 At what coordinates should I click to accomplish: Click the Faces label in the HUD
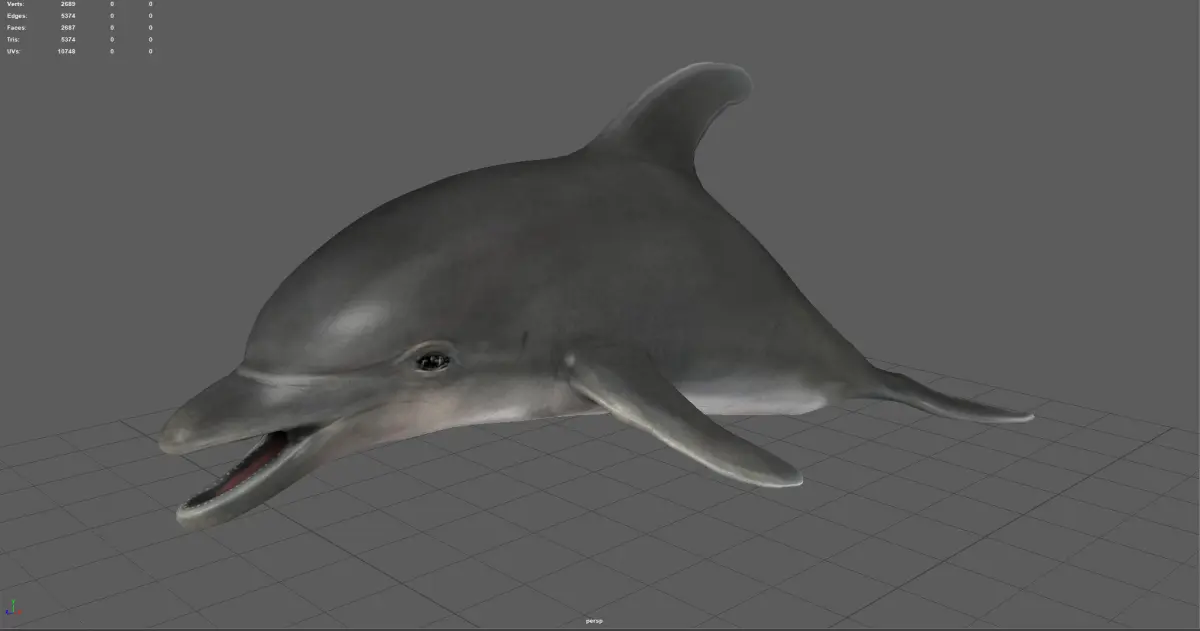(16, 28)
